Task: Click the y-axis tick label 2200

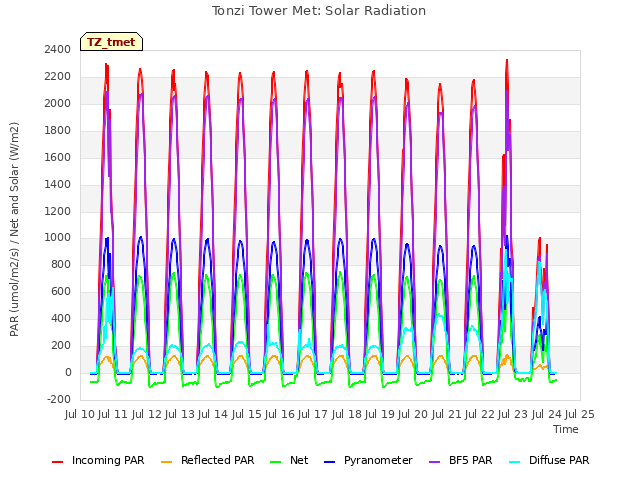Action: pos(58,76)
